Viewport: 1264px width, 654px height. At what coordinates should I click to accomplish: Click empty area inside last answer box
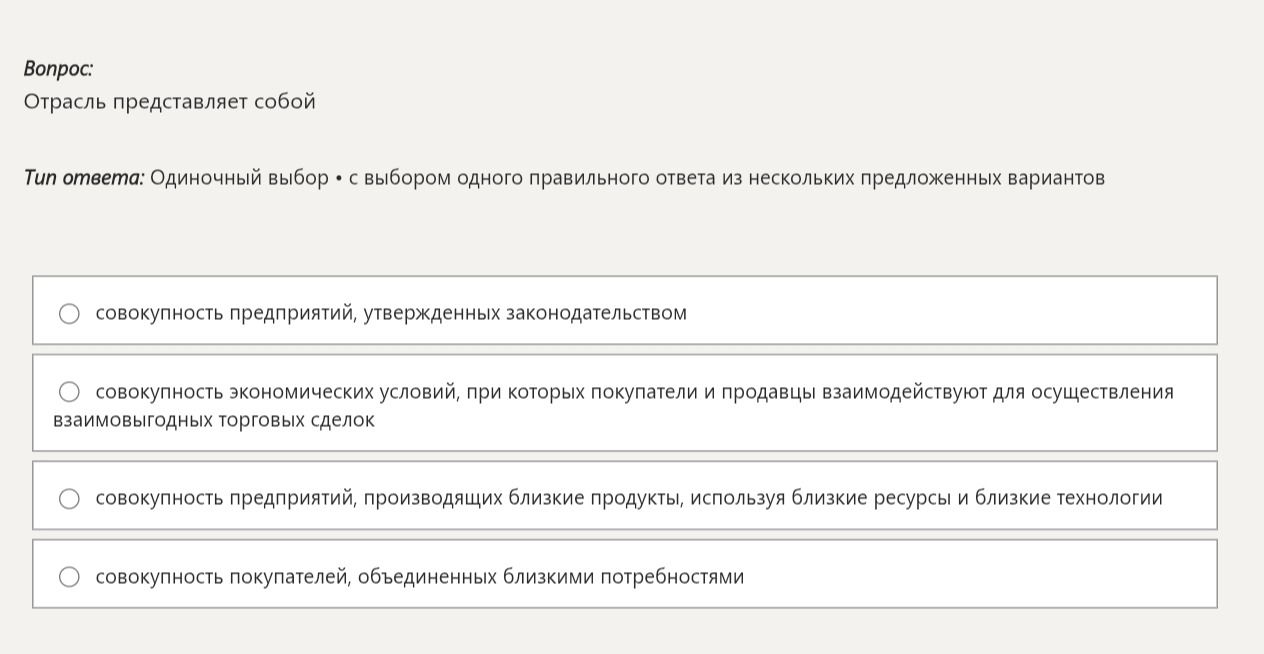point(980,574)
